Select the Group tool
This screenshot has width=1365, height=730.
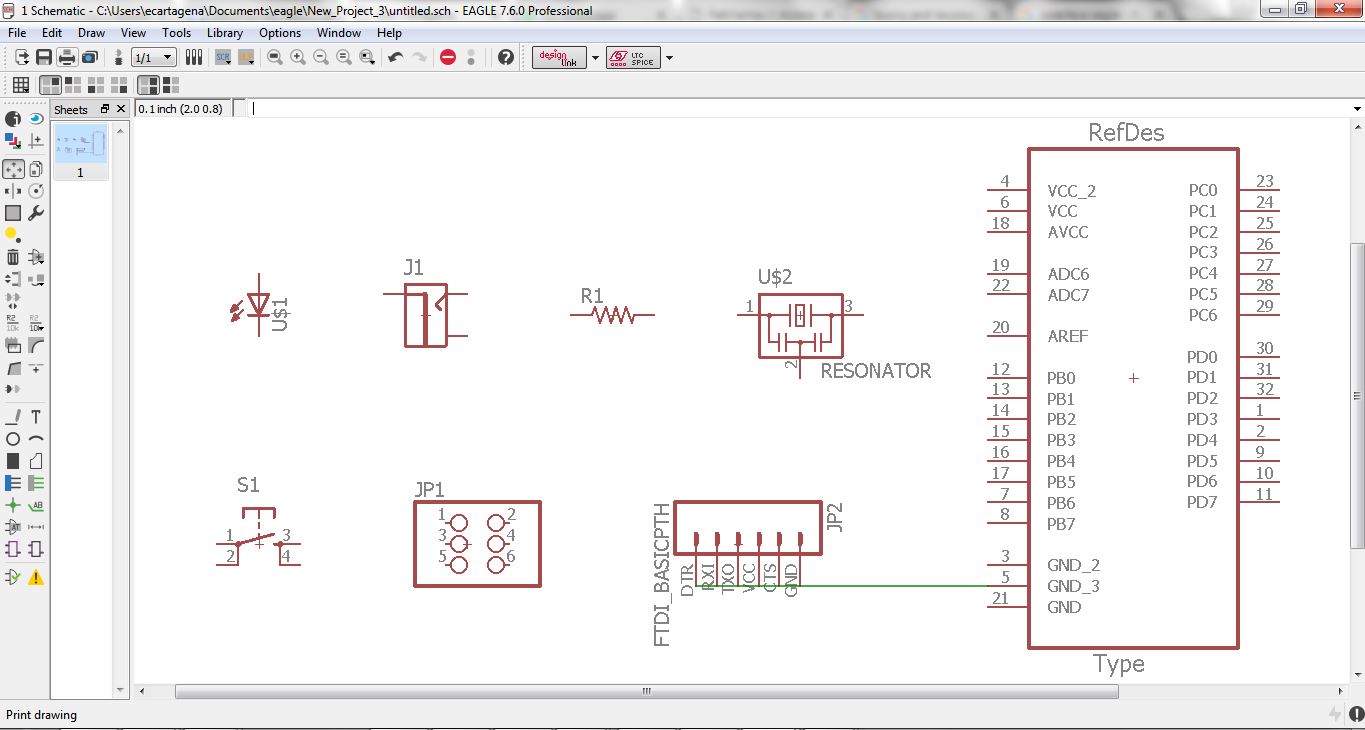[x=13, y=213]
